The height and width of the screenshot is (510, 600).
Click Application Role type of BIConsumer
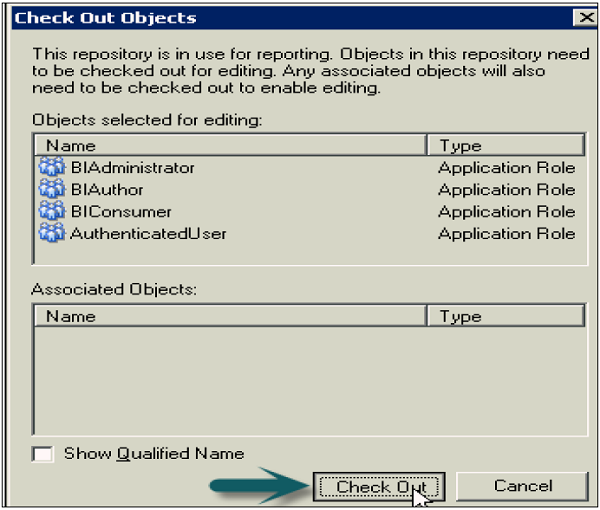tap(507, 212)
